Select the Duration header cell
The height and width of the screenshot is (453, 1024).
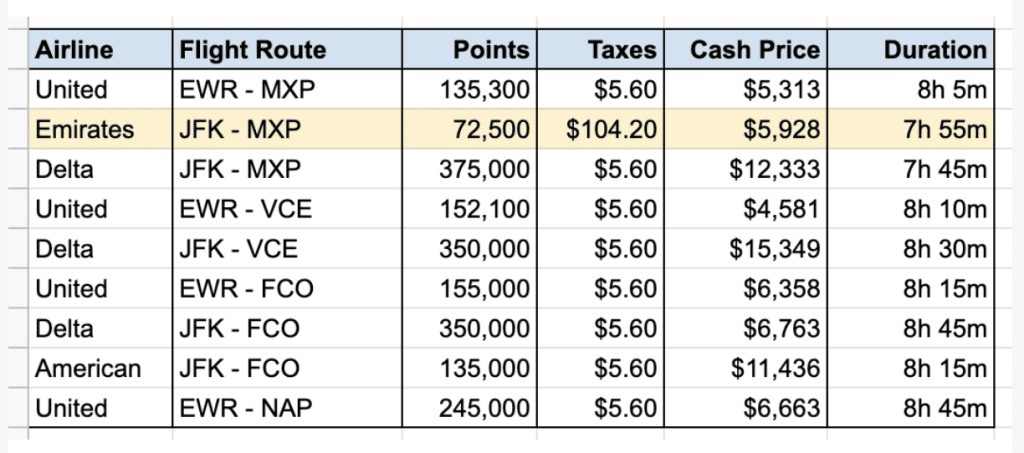[x=910, y=50]
